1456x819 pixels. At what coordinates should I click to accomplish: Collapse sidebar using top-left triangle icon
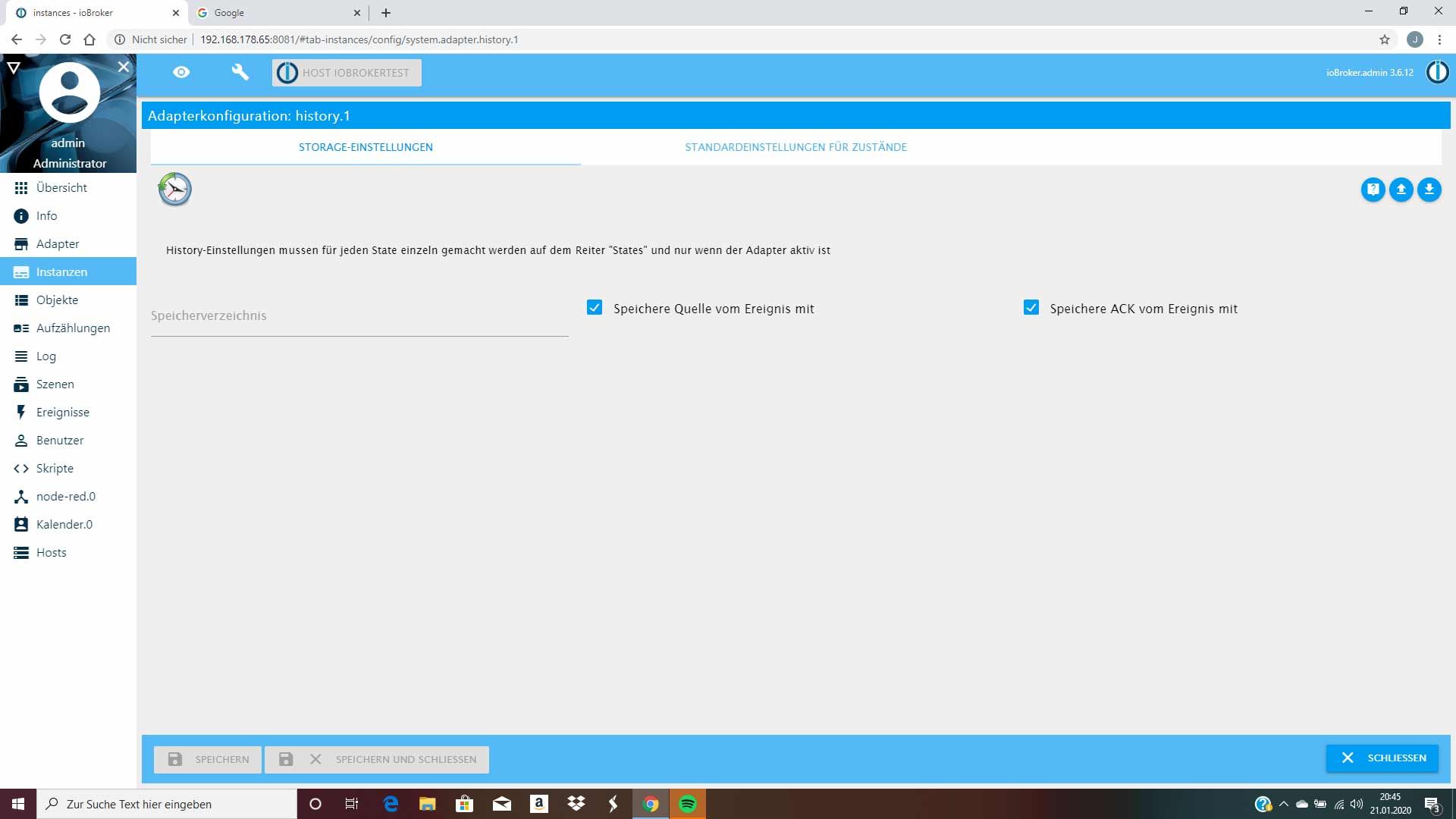(x=13, y=68)
